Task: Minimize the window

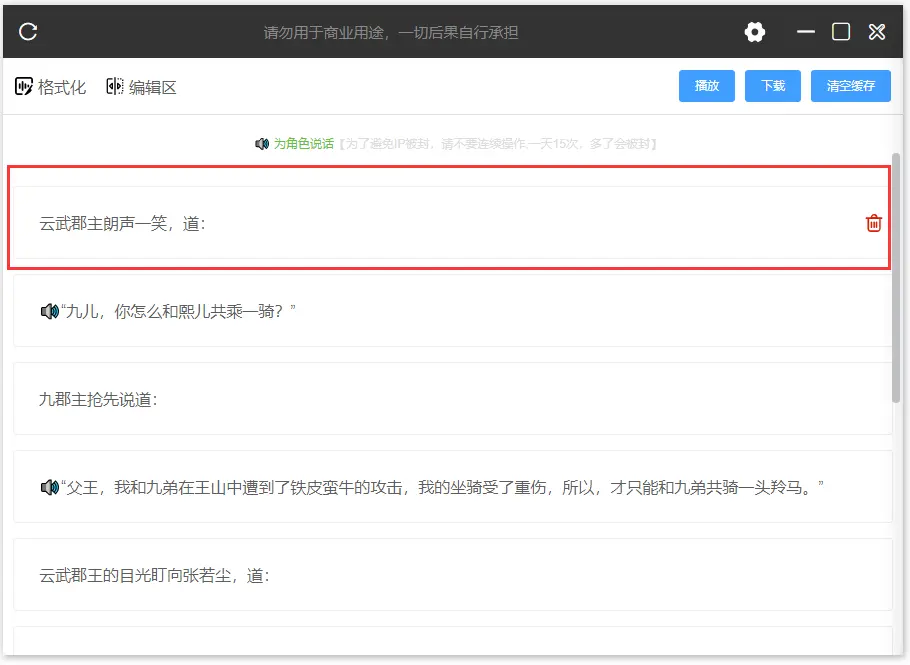Action: pos(806,32)
